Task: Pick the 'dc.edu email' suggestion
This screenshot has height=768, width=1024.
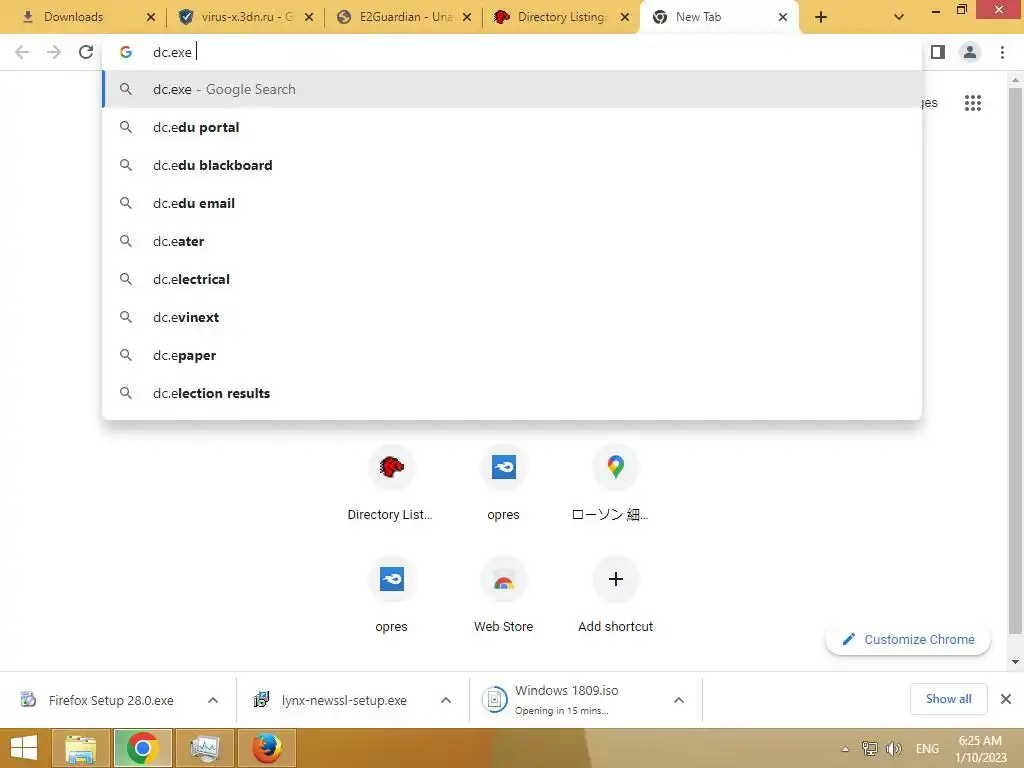Action: click(x=512, y=203)
